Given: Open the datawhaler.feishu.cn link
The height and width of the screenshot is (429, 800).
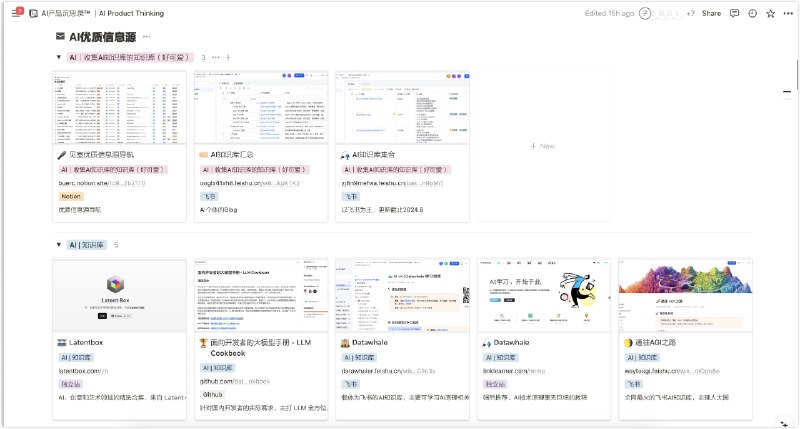Looking at the screenshot, I should 388,371.
